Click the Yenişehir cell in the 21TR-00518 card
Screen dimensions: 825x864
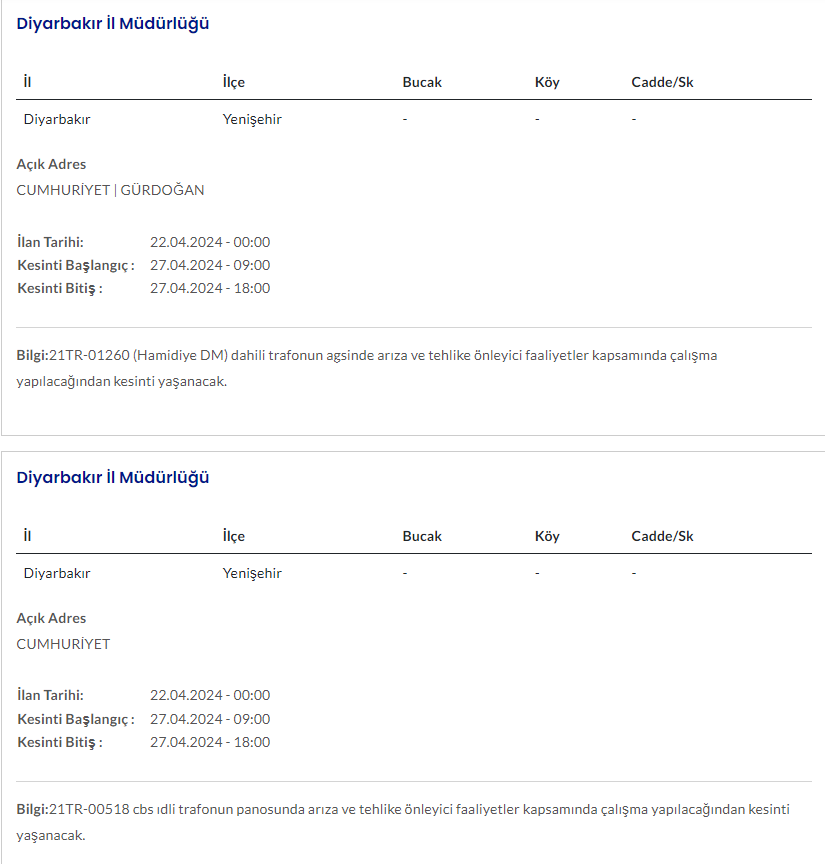coord(252,573)
